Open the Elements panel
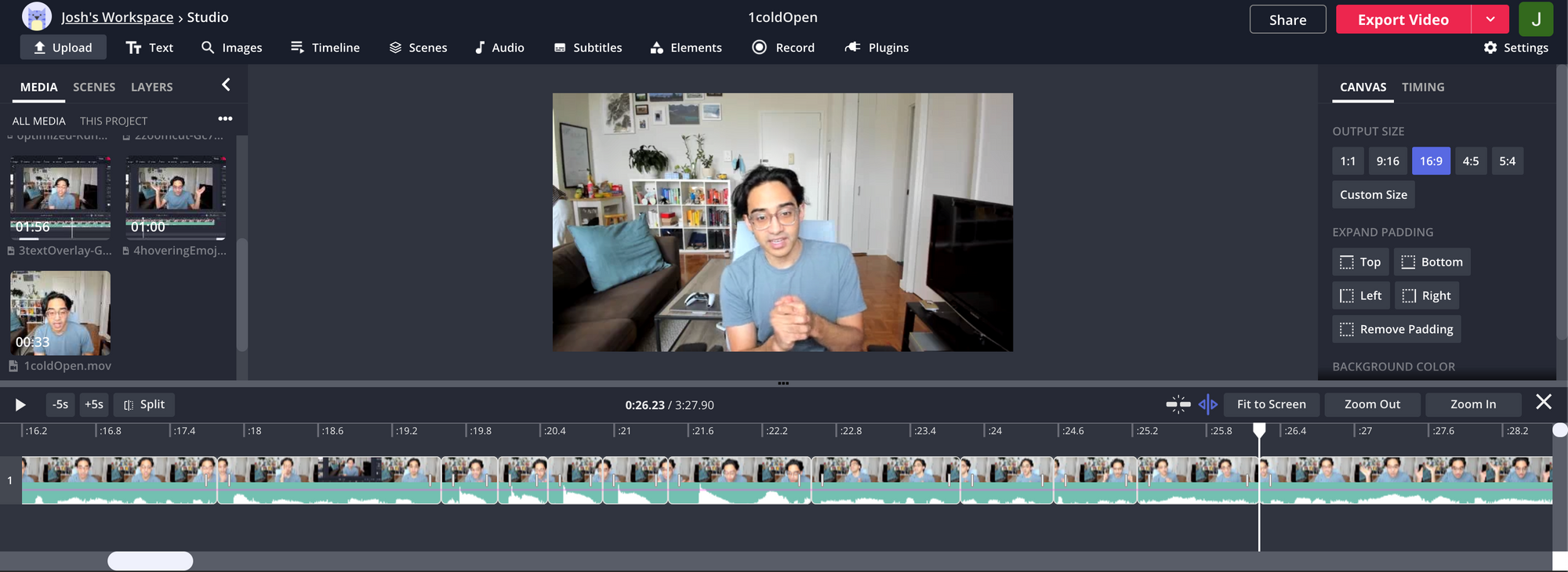Image resolution: width=1568 pixels, height=572 pixels. (686, 48)
